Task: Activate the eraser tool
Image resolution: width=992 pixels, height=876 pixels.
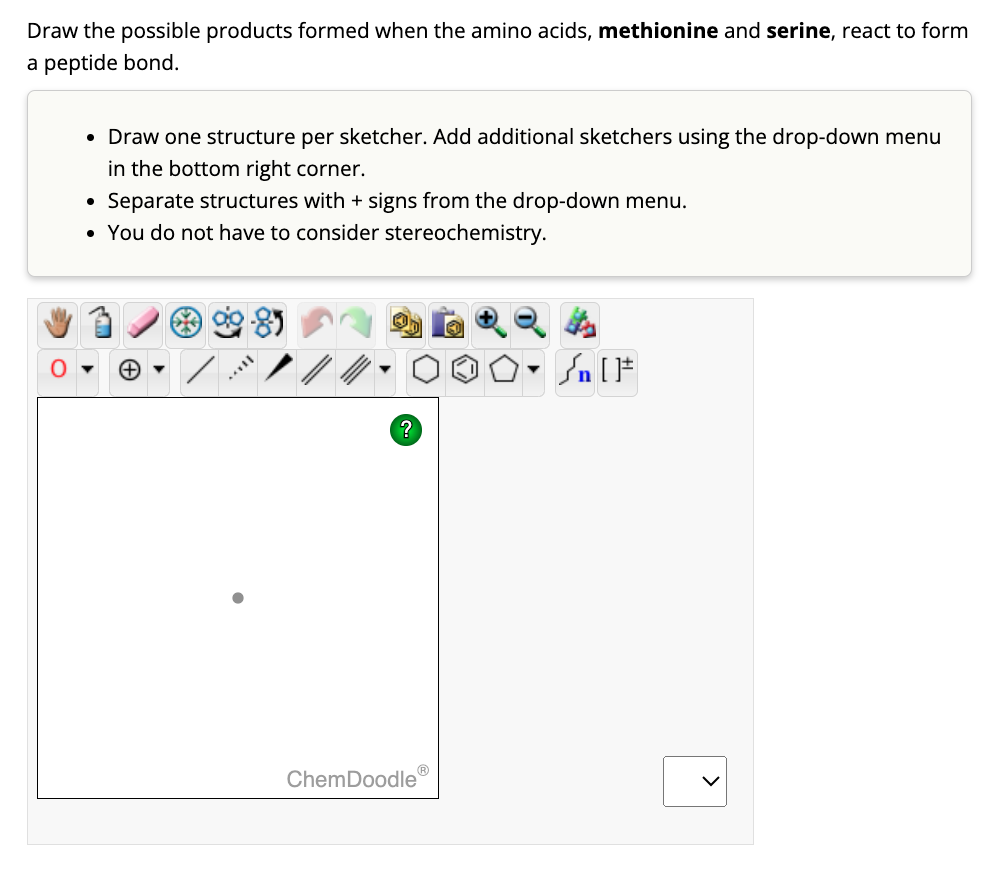Action: tap(142, 323)
